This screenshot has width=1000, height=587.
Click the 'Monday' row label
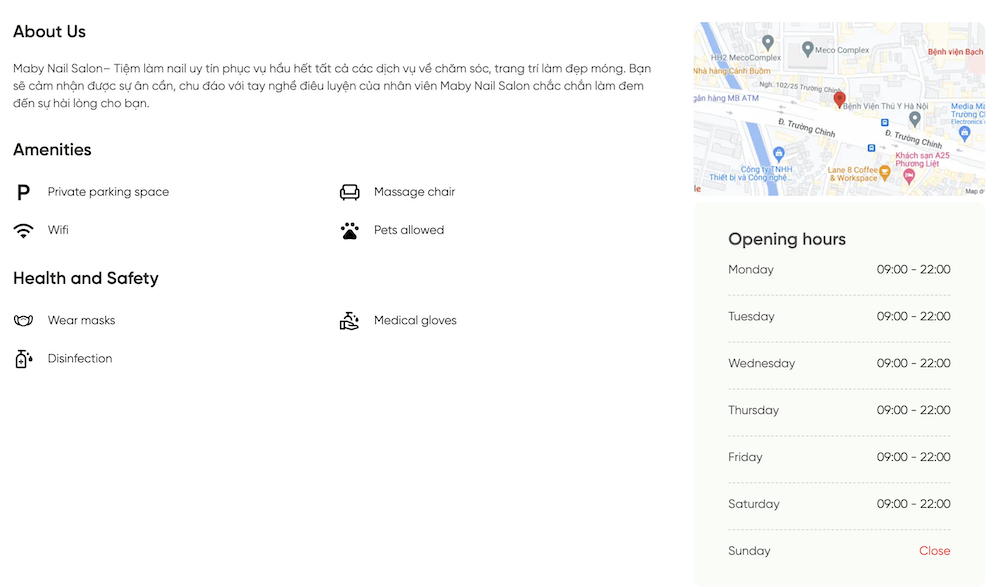(x=751, y=270)
